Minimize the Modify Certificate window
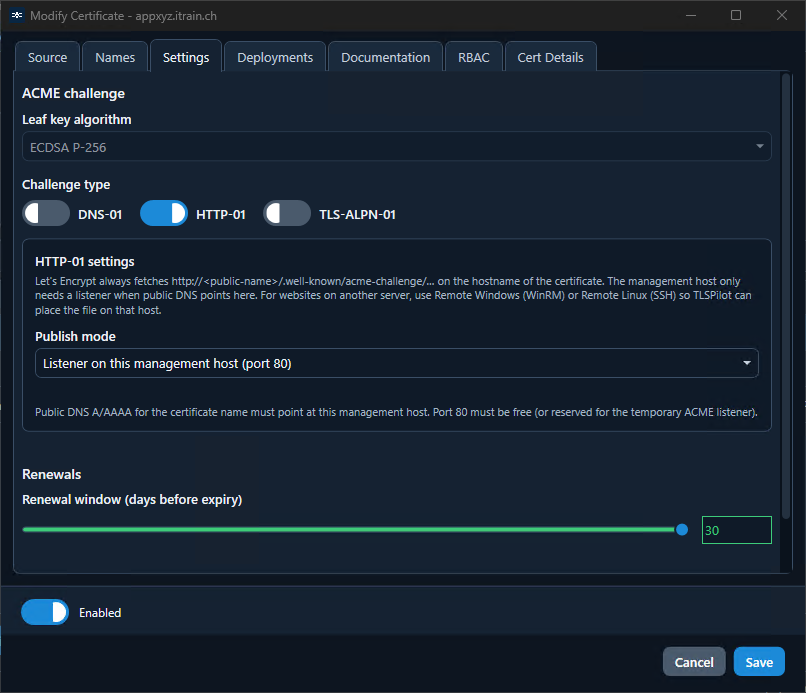Image resolution: width=806 pixels, height=693 pixels. pyautogui.click(x=691, y=15)
